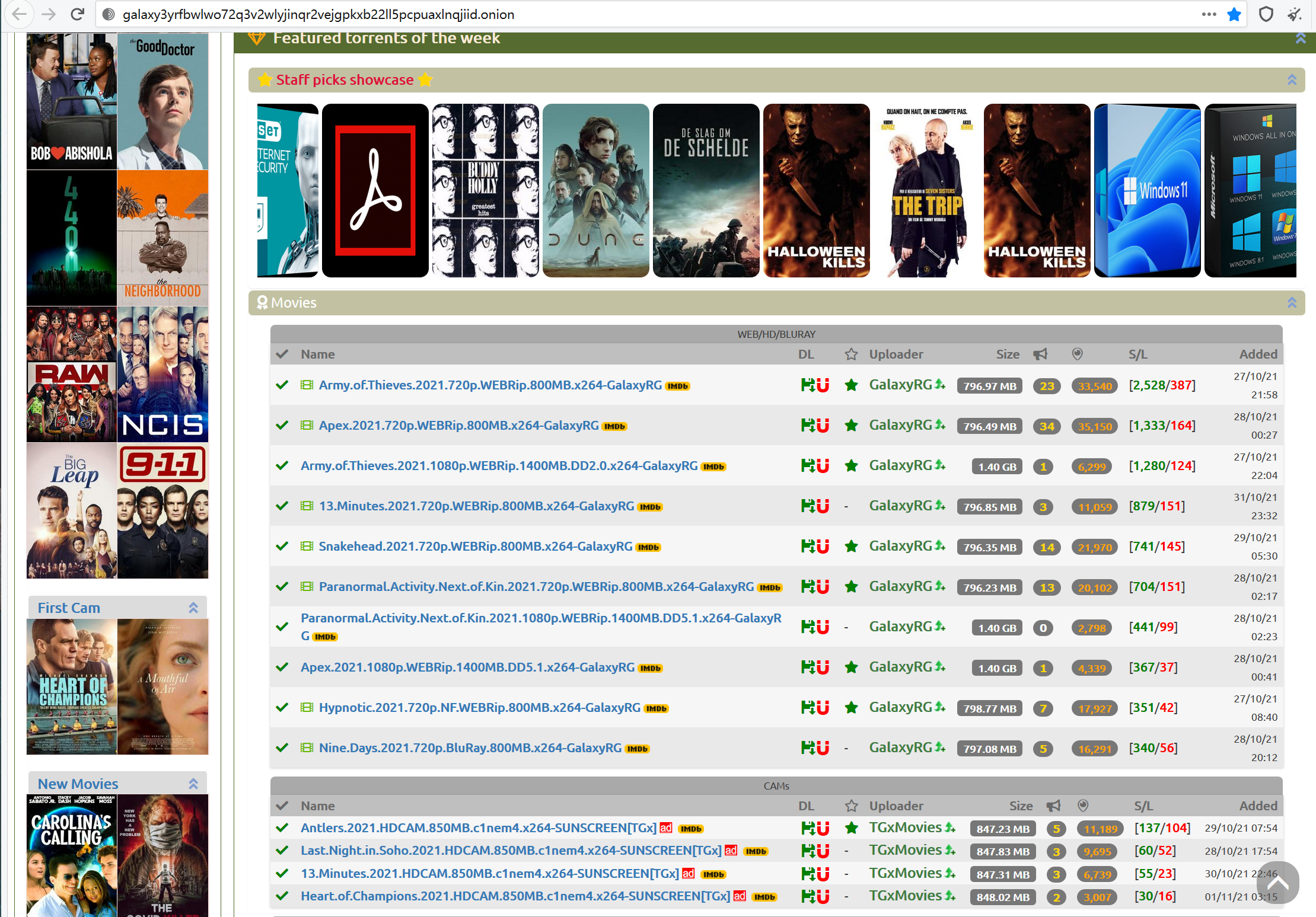The image size is (1316, 917).
Task: Open TGxMovies uploader link for Antlers
Action: pos(905,828)
